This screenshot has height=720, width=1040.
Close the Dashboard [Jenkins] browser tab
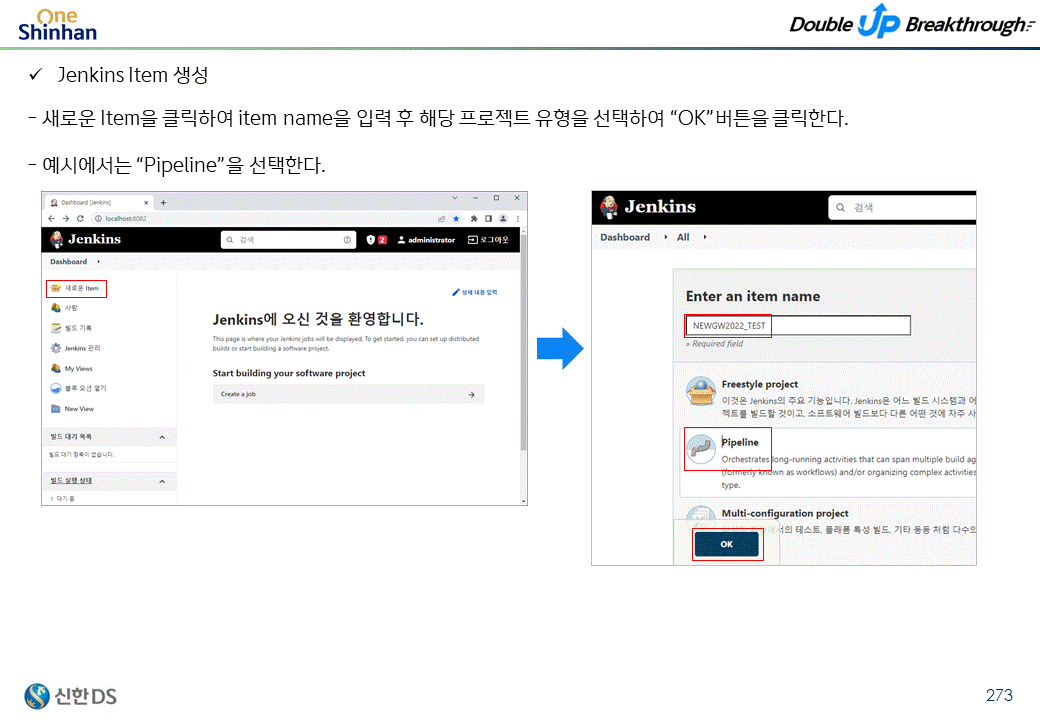[x=146, y=203]
